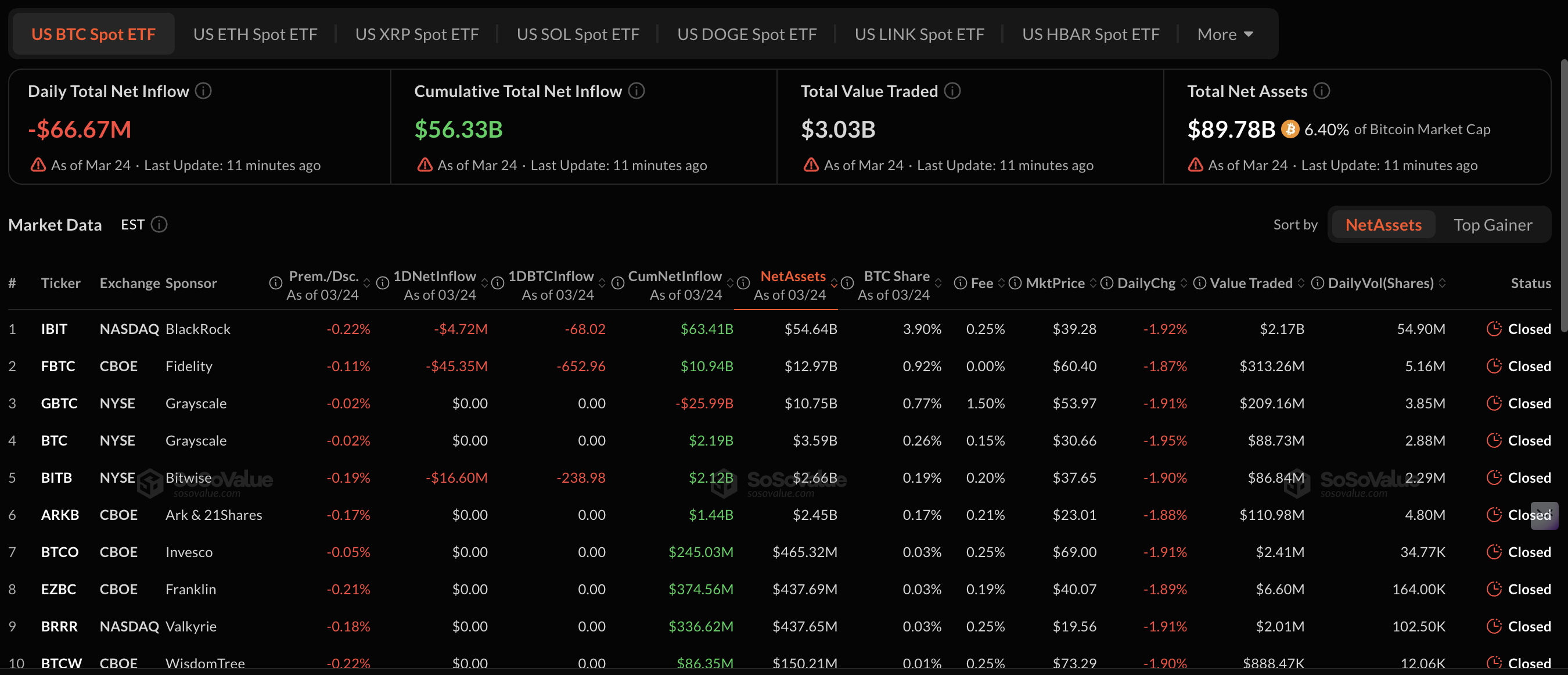This screenshot has width=1568, height=675.
Task: Click info icon beside Daily Total Net Inflow
Action: coord(203,91)
